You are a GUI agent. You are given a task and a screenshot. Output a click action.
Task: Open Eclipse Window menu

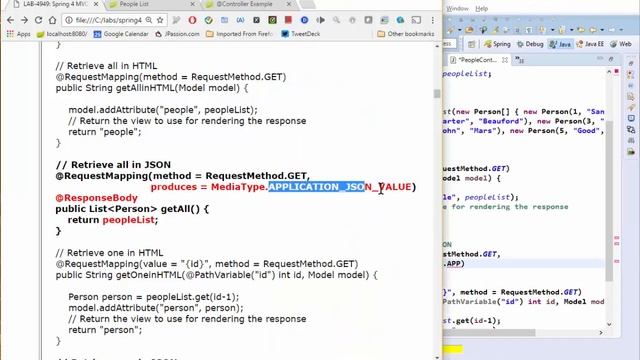click(x=457, y=9)
